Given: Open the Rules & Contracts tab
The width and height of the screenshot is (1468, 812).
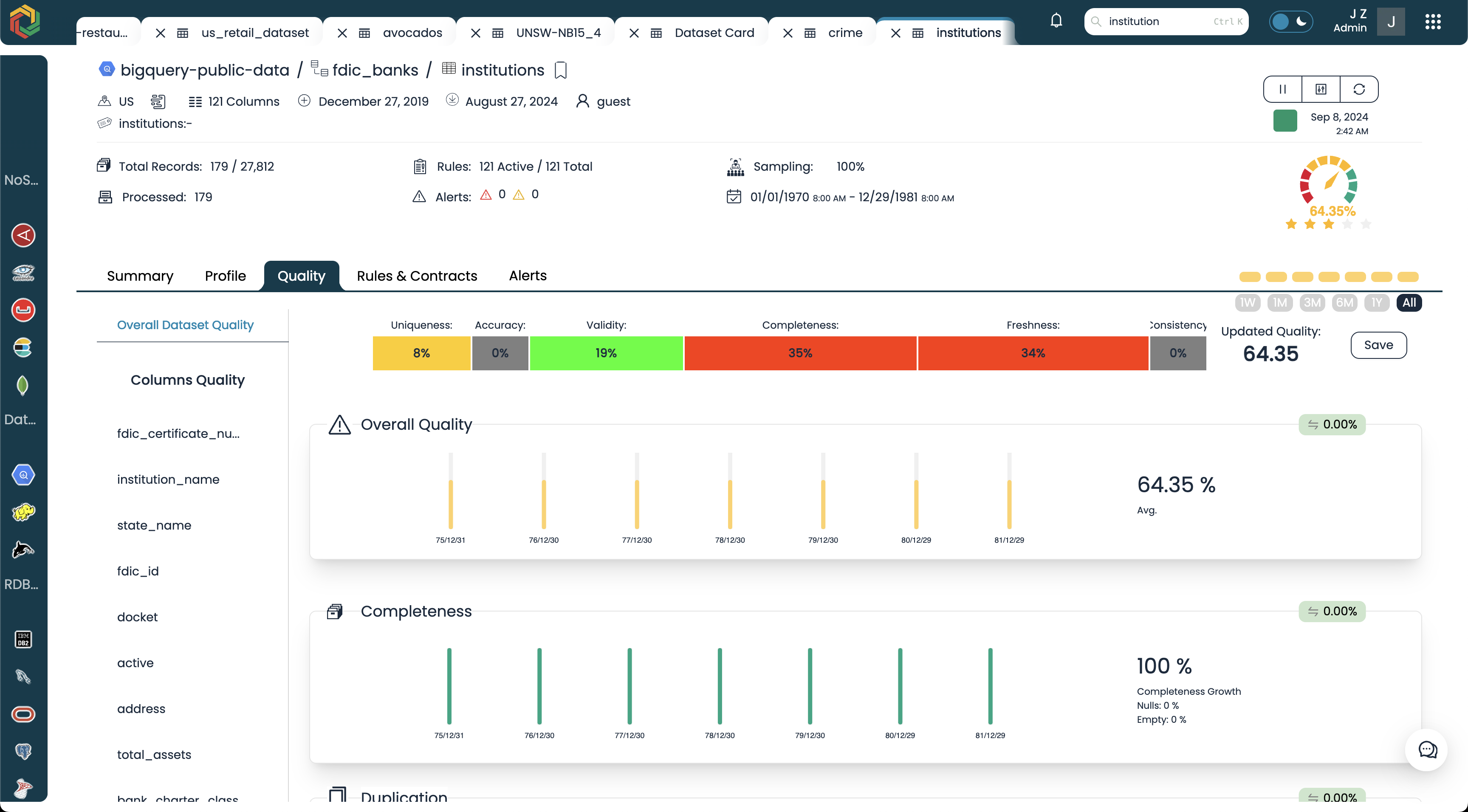Looking at the screenshot, I should point(417,276).
